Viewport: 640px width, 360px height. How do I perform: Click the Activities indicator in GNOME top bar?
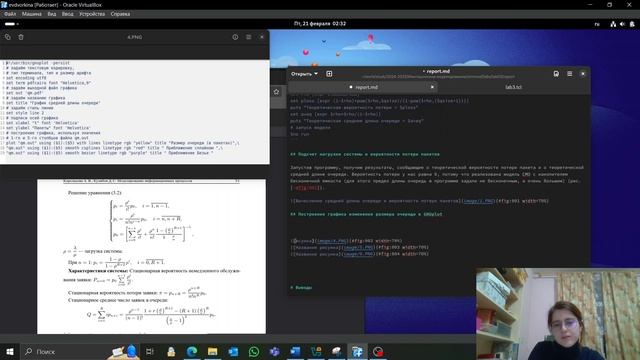(x=11, y=24)
